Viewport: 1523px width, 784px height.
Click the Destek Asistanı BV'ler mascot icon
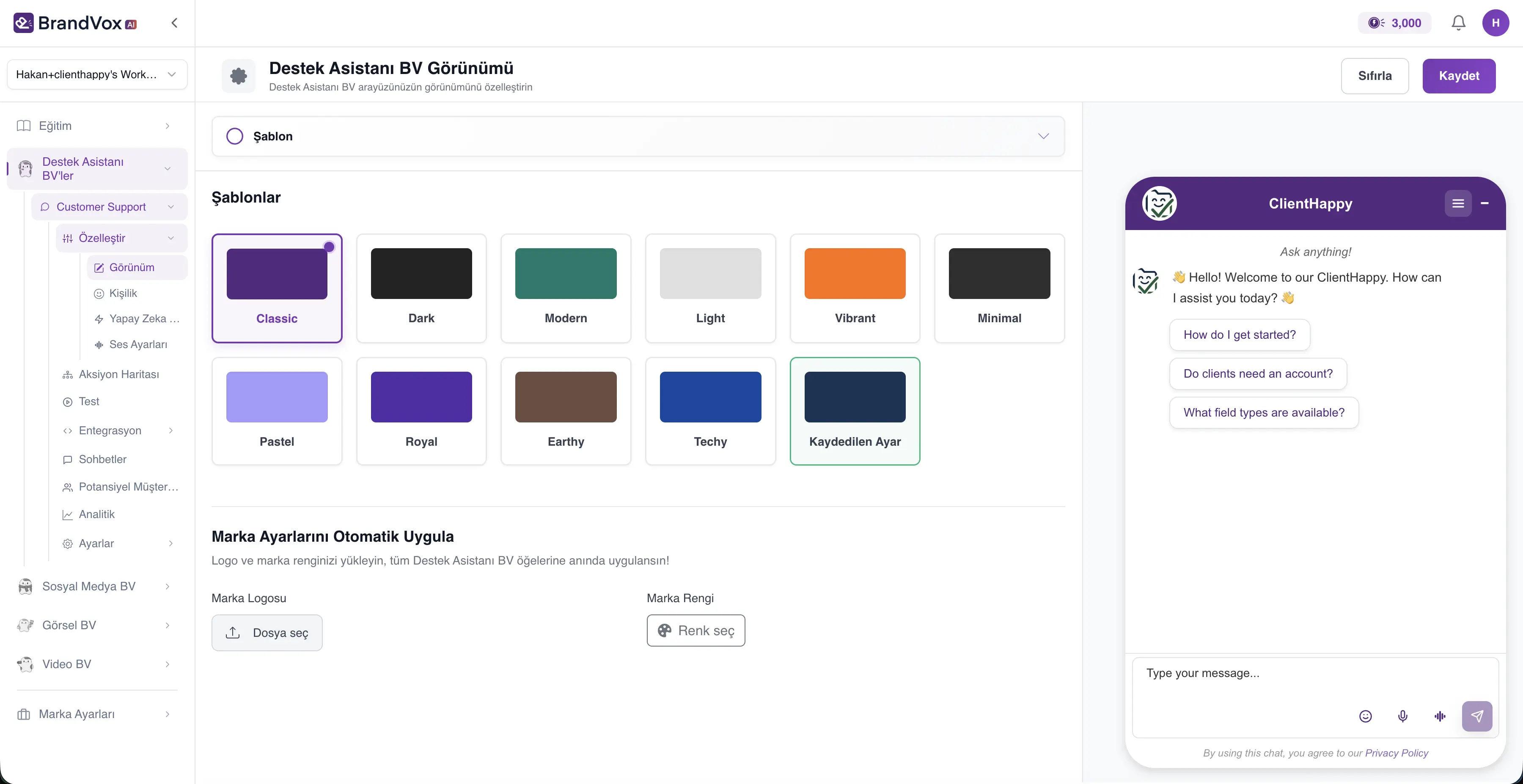pos(25,169)
